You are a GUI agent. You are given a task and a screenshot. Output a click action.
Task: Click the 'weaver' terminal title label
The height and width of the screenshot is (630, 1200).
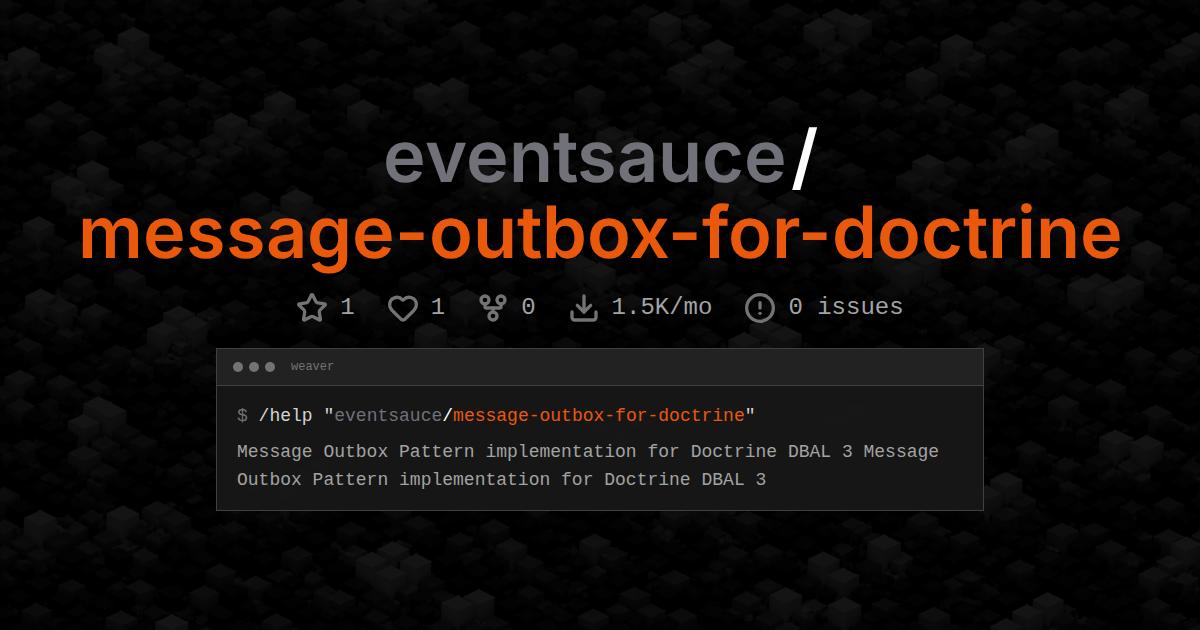(312, 367)
